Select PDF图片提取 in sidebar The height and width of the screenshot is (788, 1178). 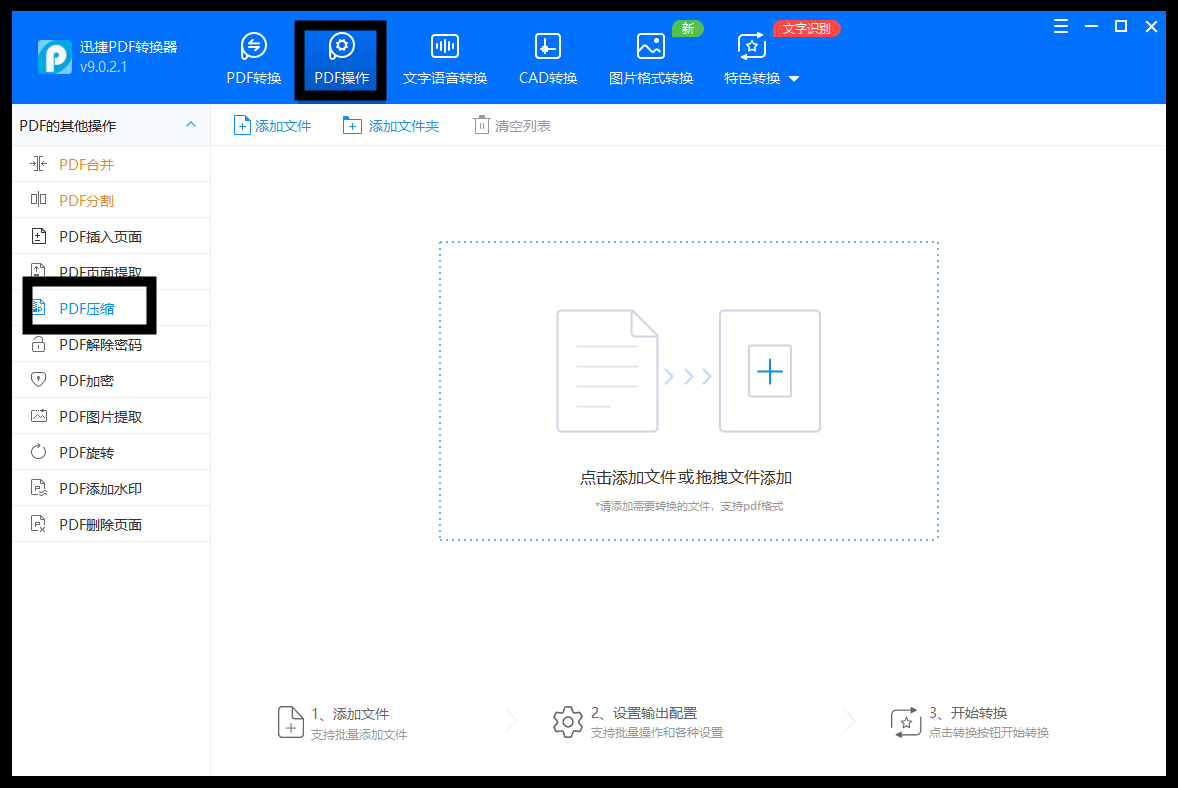pos(111,417)
